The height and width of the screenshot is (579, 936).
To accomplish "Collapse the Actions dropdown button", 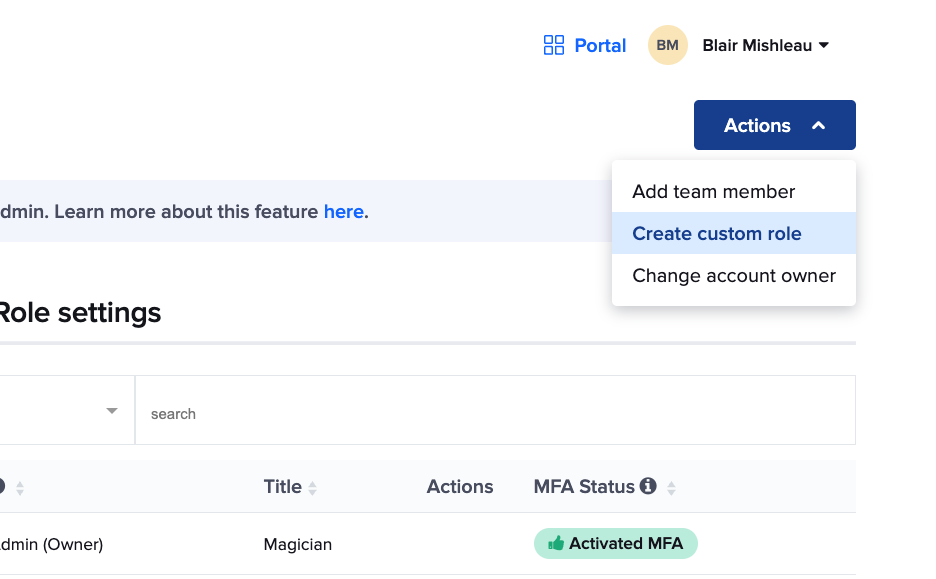I will coord(774,125).
